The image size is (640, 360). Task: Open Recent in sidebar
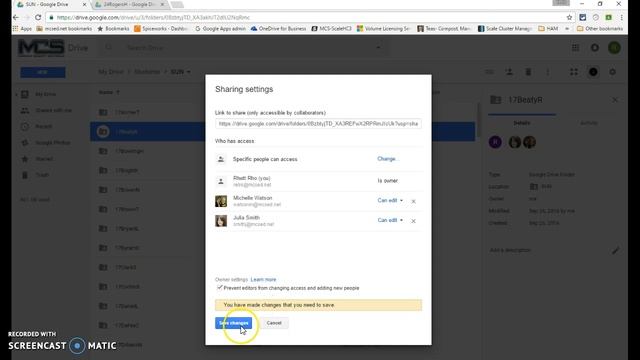click(x=43, y=127)
